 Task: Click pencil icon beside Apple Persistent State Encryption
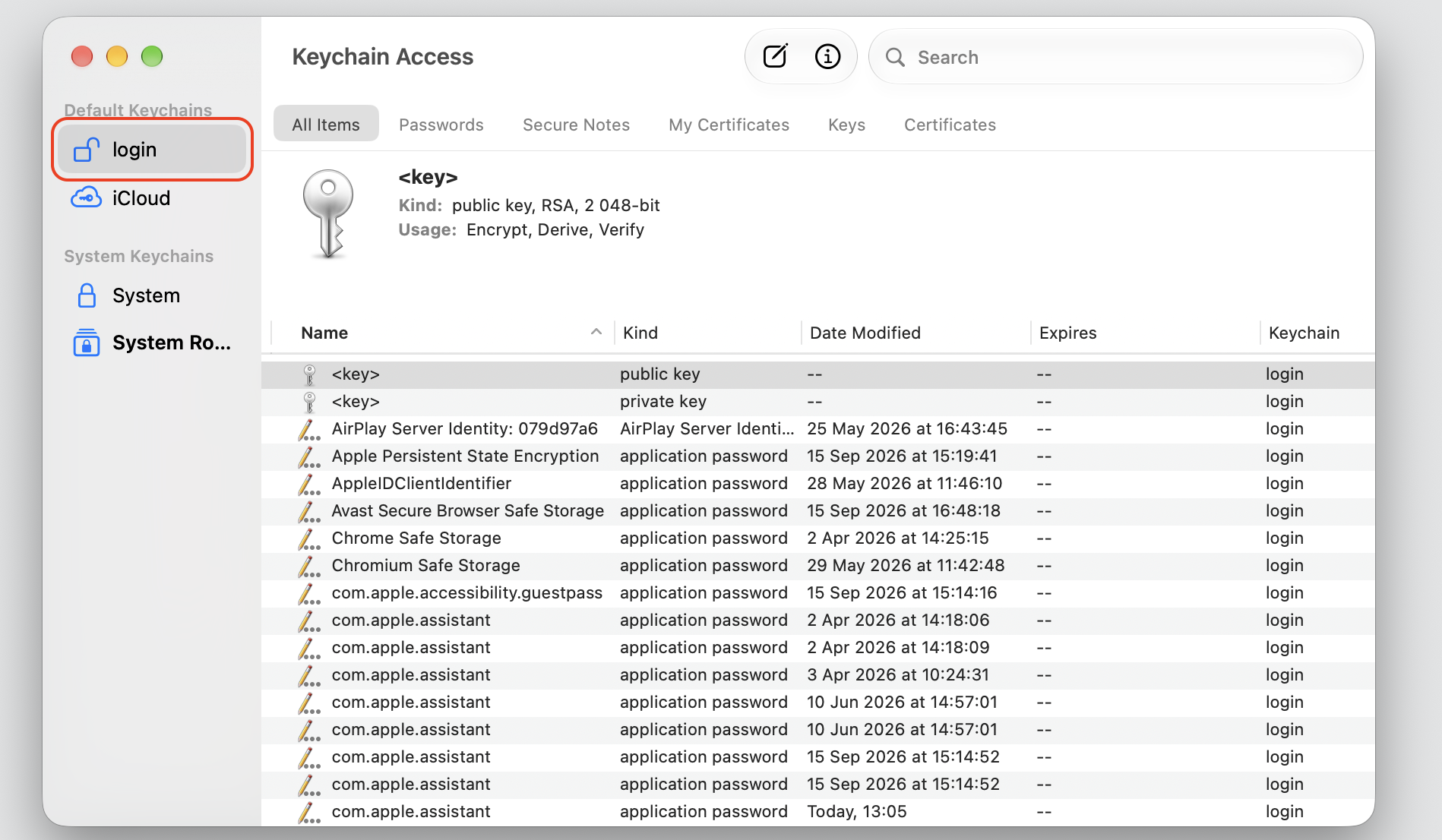308,456
